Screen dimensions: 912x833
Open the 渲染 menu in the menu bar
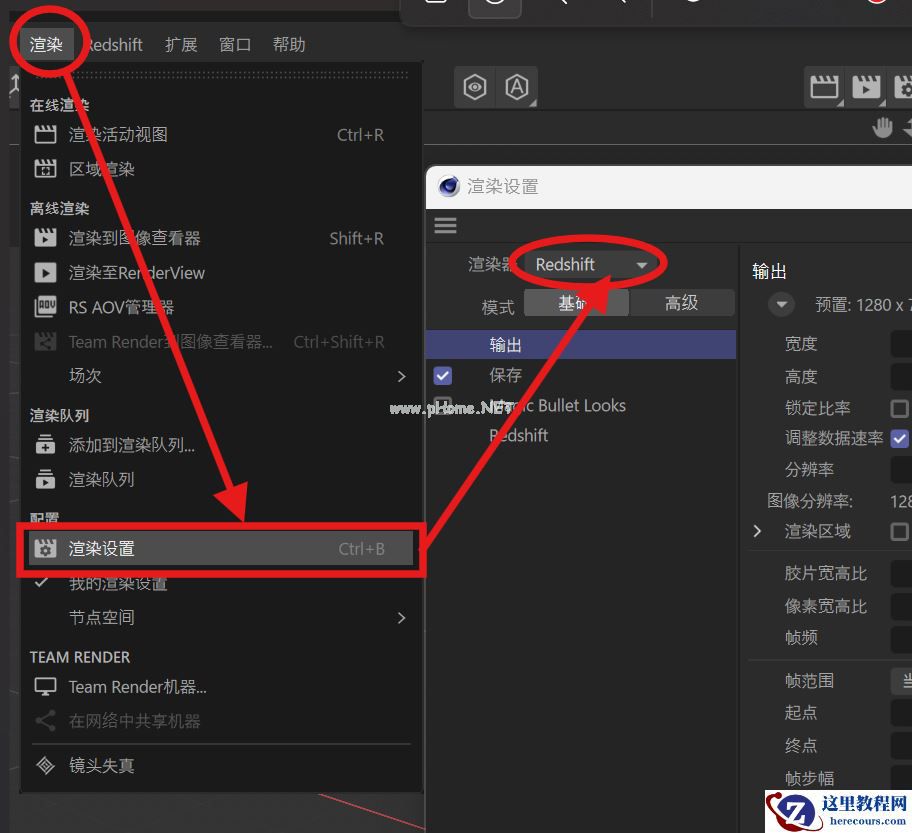coord(46,44)
